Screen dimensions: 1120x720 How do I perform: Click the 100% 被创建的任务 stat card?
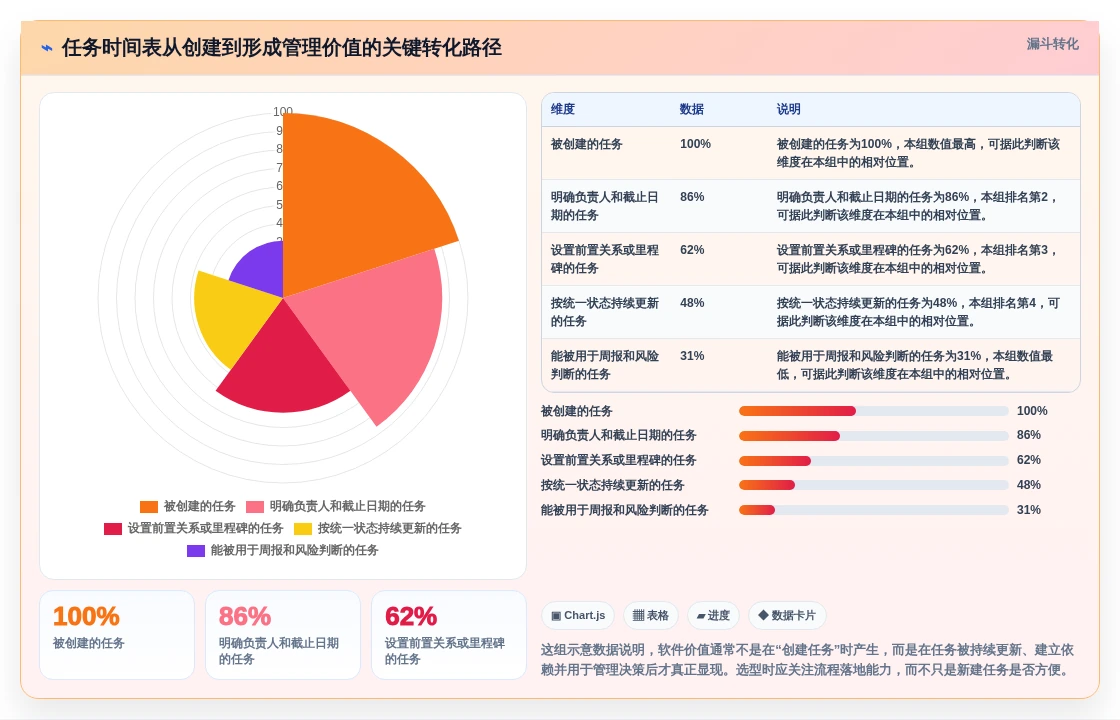click(x=117, y=635)
